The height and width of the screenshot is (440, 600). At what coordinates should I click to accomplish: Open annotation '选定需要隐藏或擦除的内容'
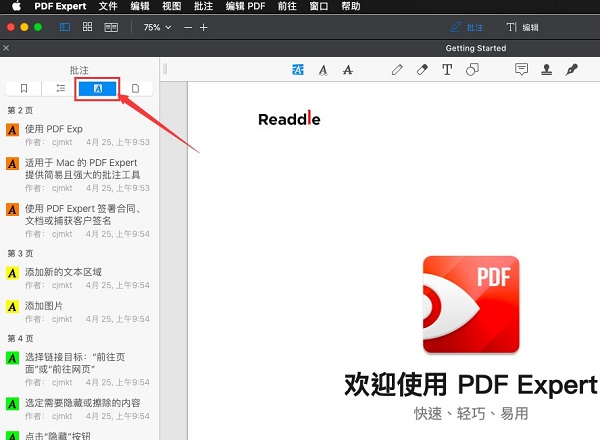coord(79,409)
